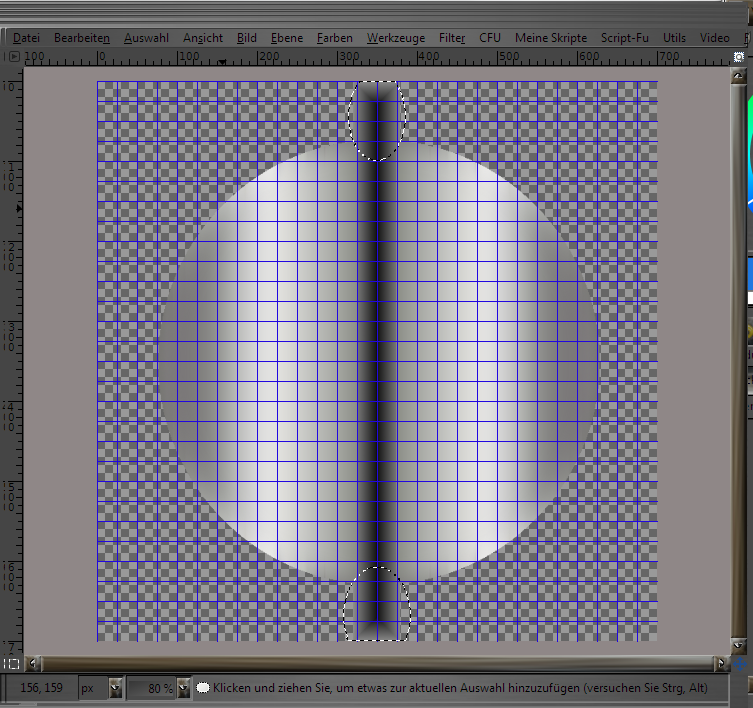
Task: Open the Farben menu
Action: click(334, 38)
